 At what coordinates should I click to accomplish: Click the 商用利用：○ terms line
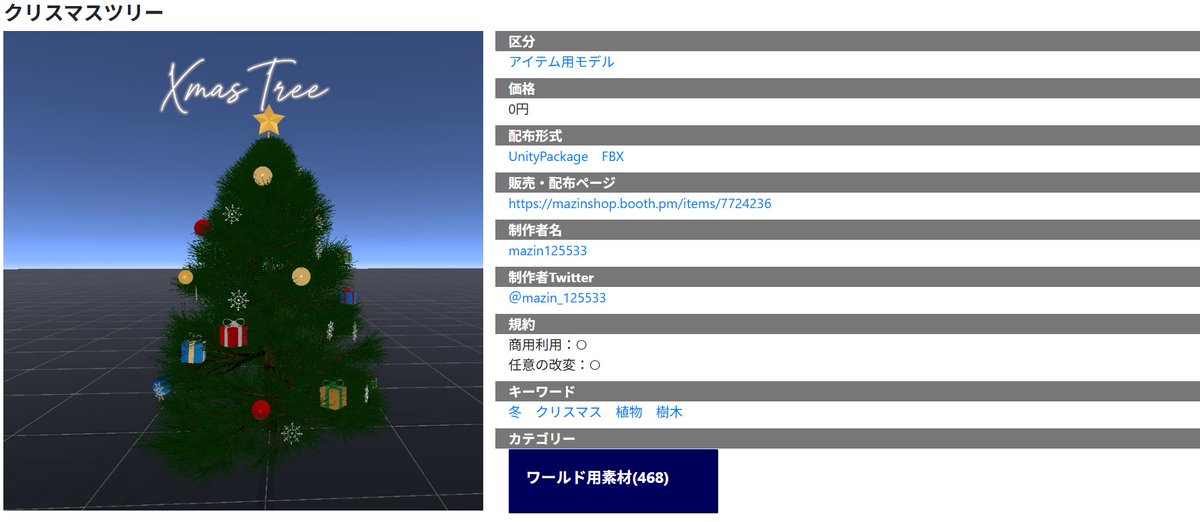tap(547, 345)
